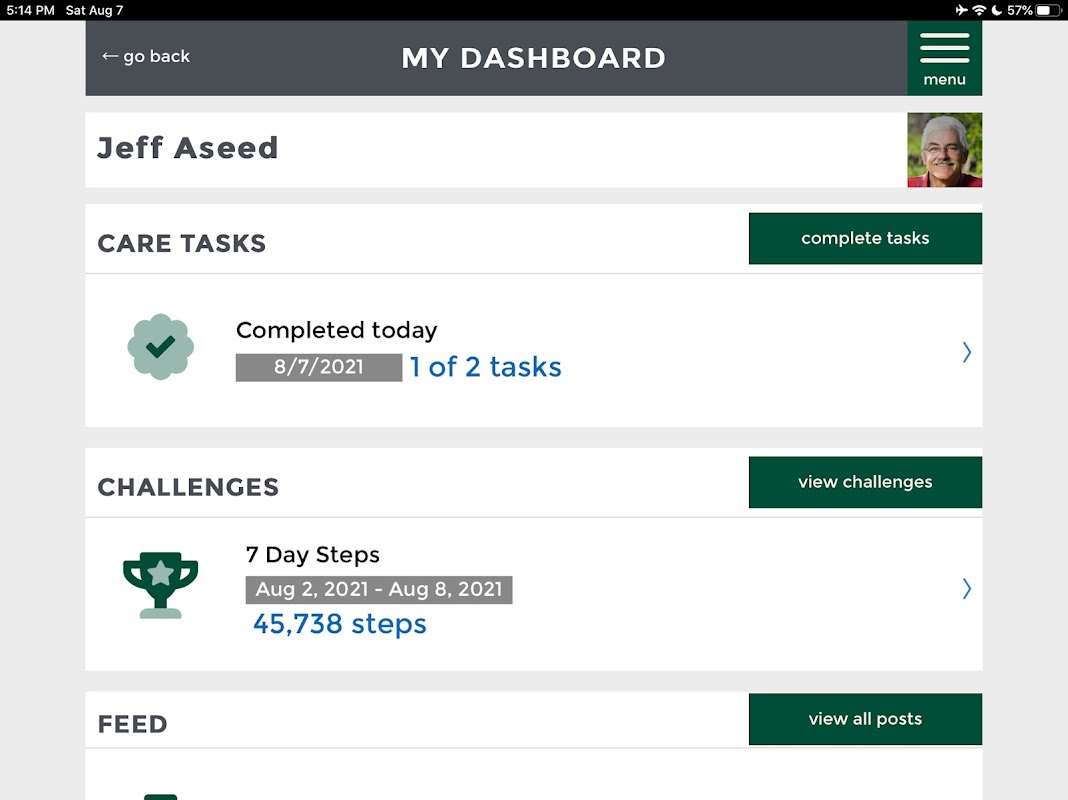The width and height of the screenshot is (1068, 800).
Task: Click the Jeff Aseed name heading
Action: coord(188,148)
